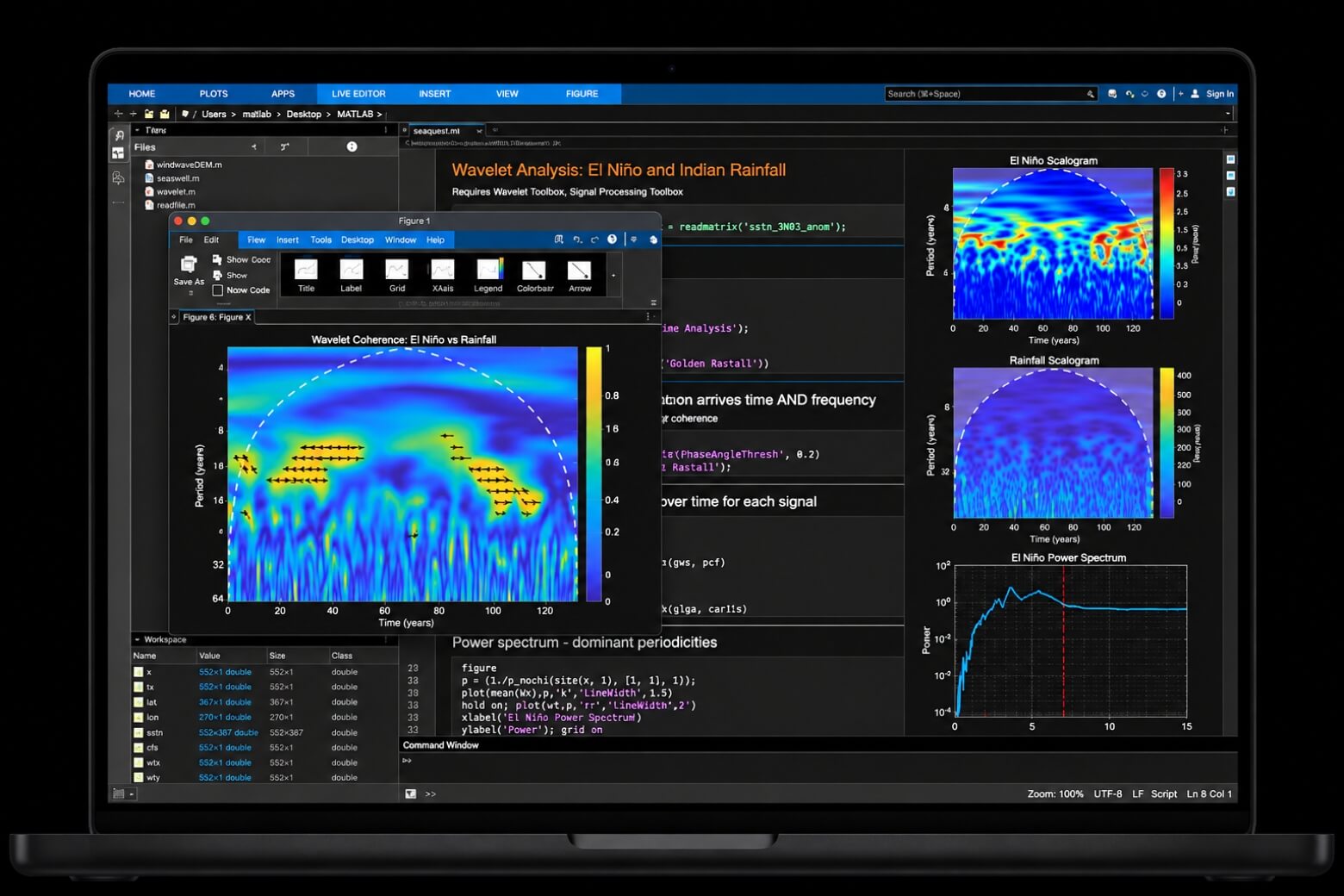
Task: Click the Label tool in Figure 1
Action: coord(351,276)
